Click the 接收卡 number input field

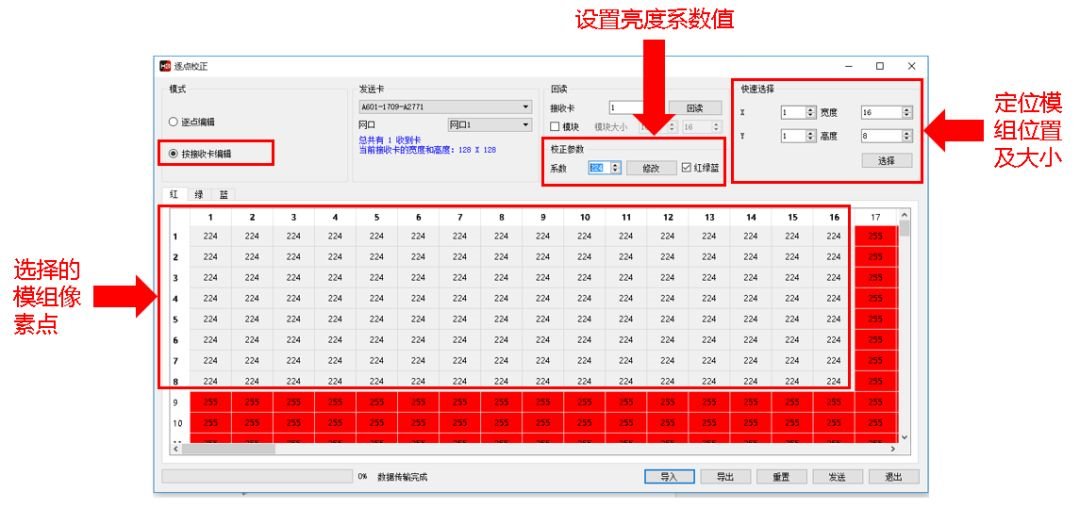click(x=626, y=108)
